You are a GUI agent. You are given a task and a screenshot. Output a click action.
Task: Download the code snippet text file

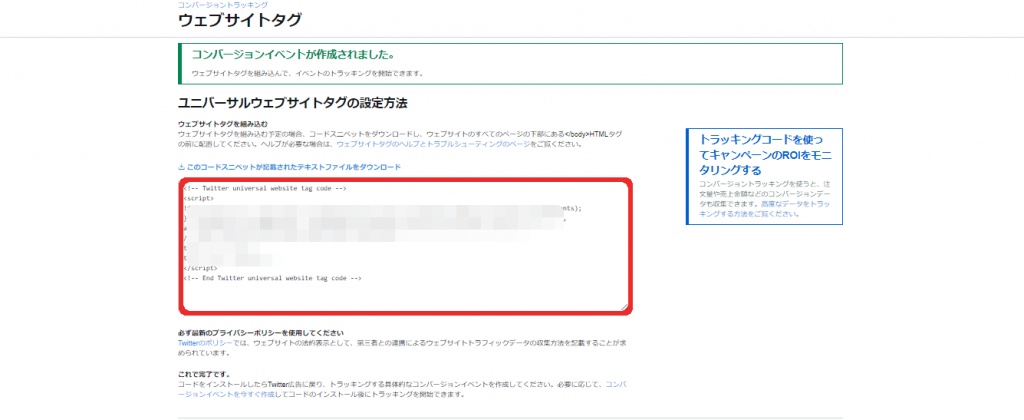click(x=293, y=167)
